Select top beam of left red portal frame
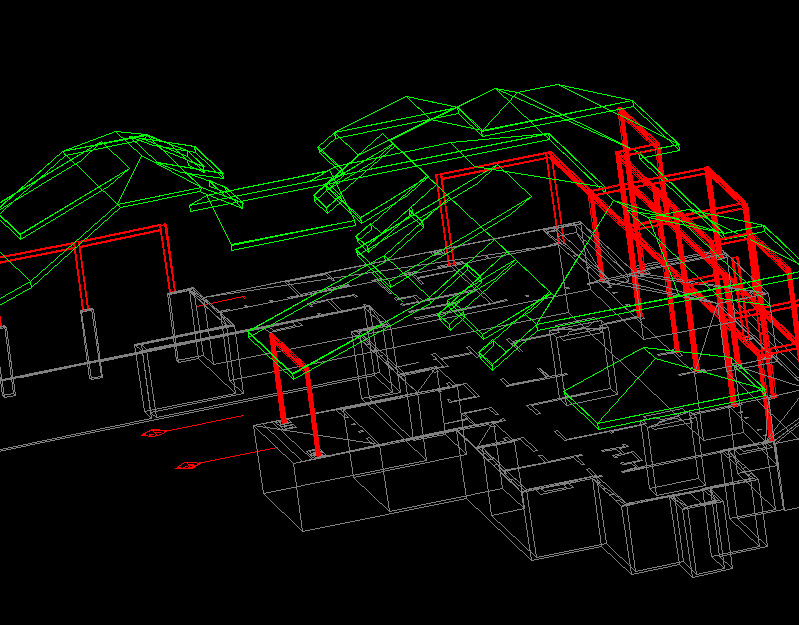 [122, 236]
